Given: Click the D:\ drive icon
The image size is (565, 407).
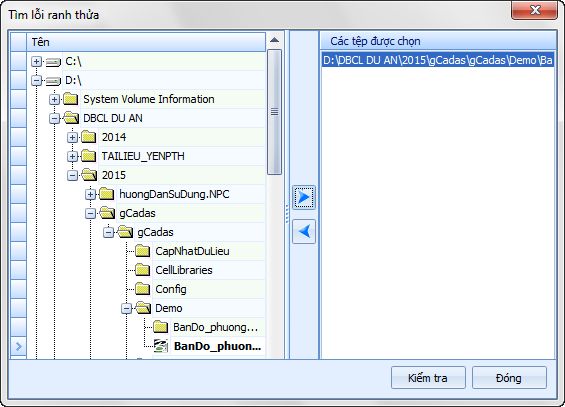Looking at the screenshot, I should click(53, 81).
